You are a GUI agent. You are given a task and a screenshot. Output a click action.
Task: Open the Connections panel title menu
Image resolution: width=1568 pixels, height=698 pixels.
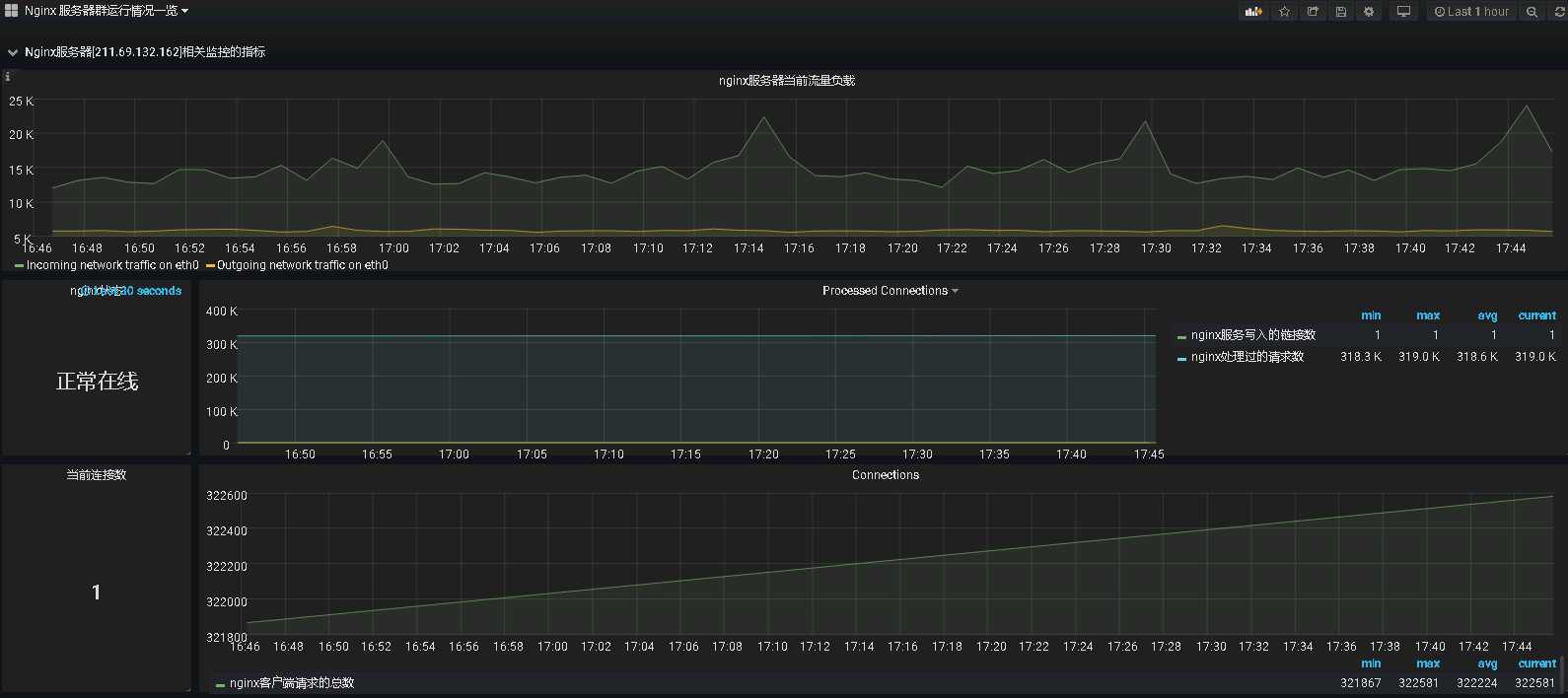[886, 475]
